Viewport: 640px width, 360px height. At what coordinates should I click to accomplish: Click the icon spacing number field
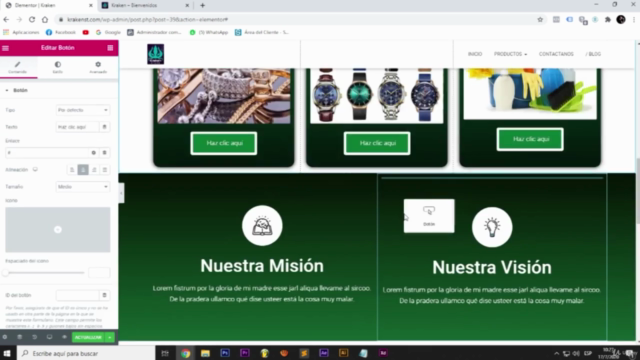(x=99, y=273)
